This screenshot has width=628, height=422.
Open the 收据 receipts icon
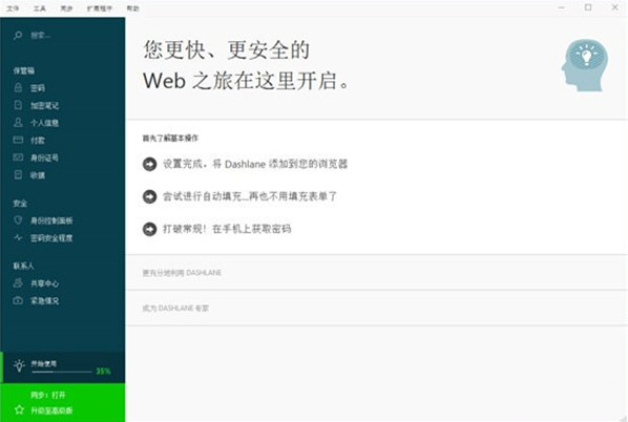pos(18,174)
